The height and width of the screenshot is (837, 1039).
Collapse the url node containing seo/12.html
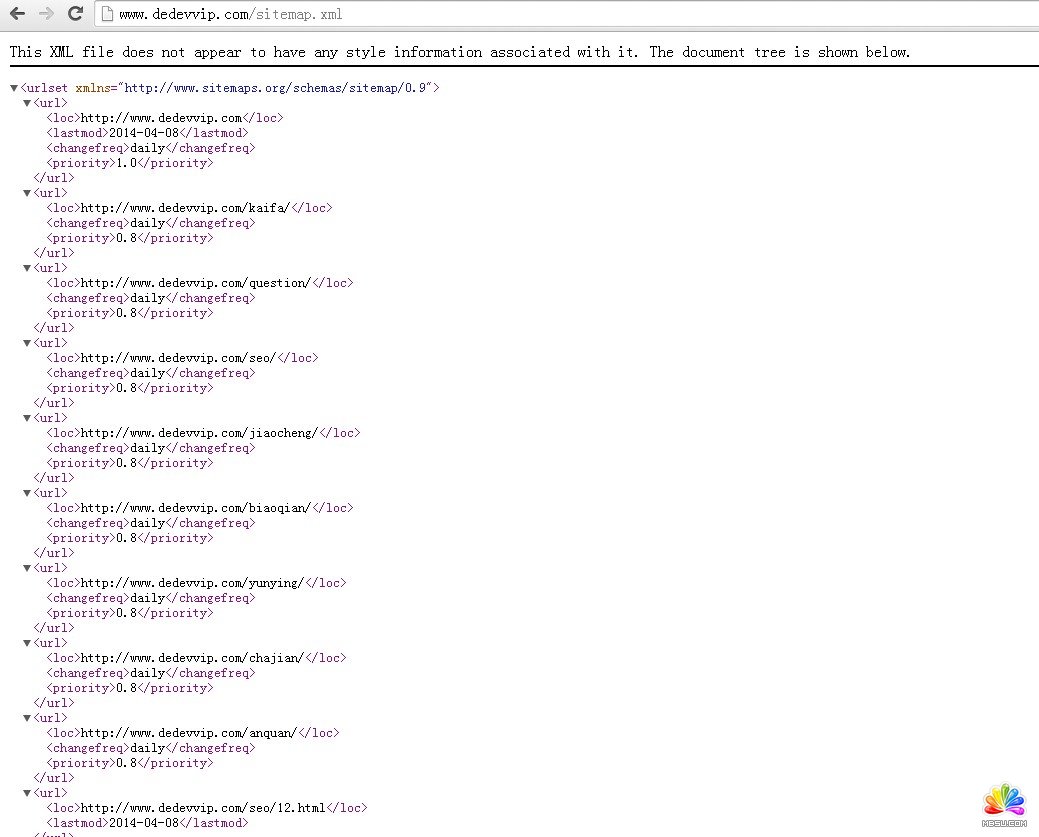[27, 794]
